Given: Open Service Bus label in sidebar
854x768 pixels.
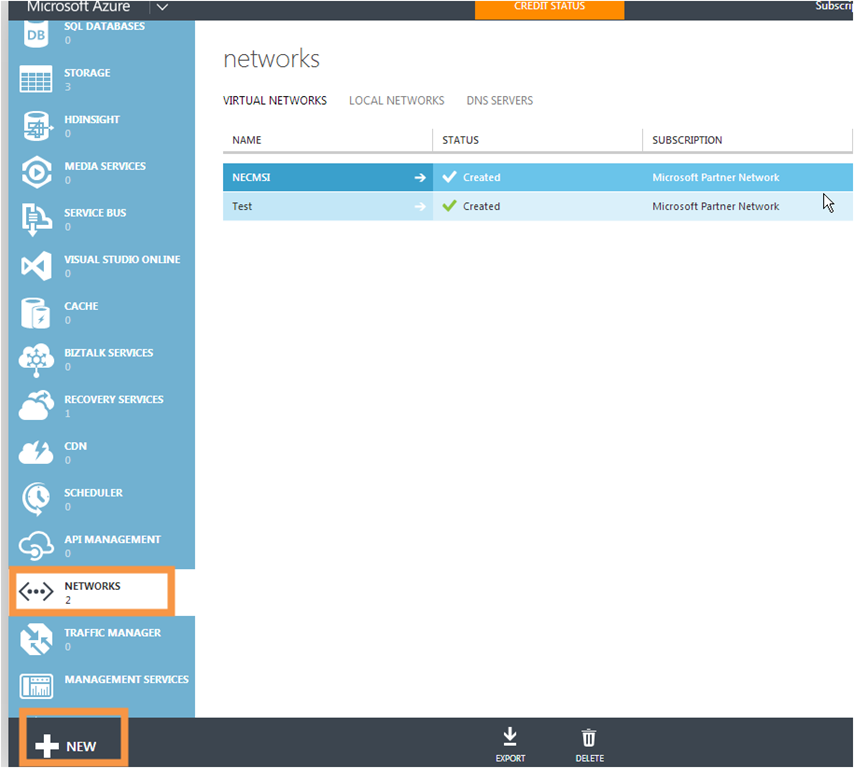Looking at the screenshot, I should coord(95,213).
